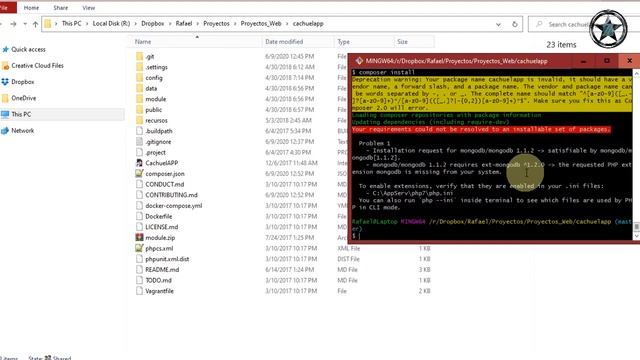Select the CONDUCT.md file icon
The image size is (640, 360).
[139, 184]
